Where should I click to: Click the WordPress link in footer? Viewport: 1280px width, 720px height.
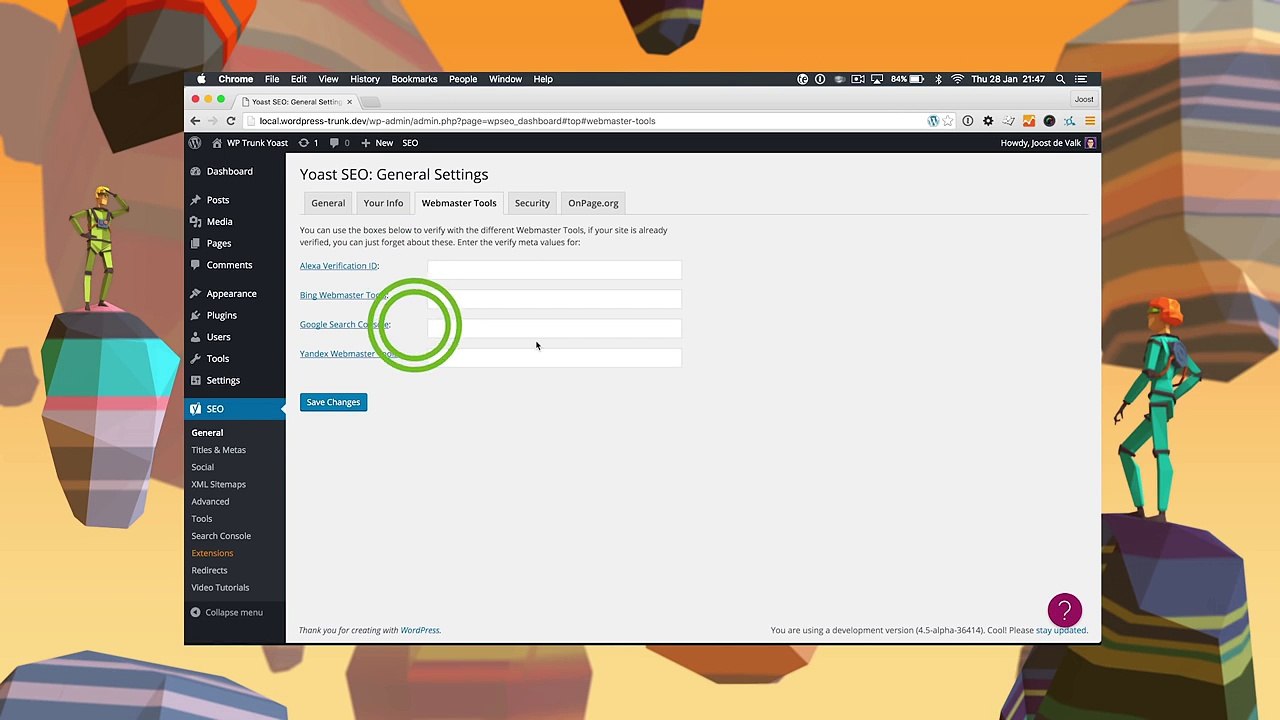pos(419,630)
